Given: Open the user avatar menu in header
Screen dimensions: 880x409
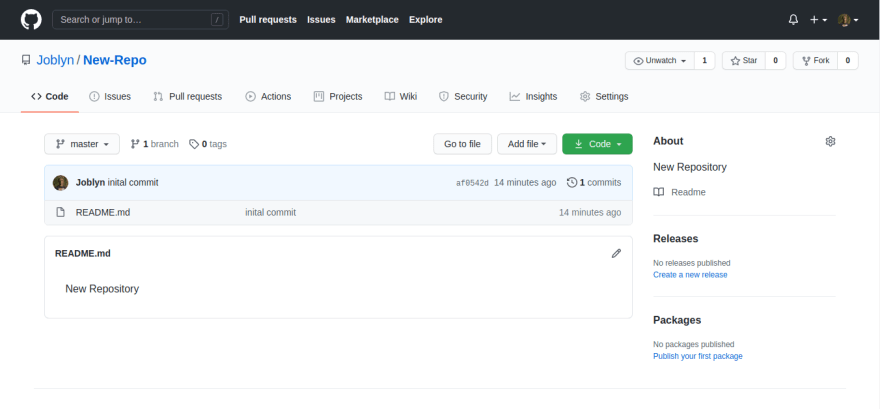Looking at the screenshot, I should point(848,20).
